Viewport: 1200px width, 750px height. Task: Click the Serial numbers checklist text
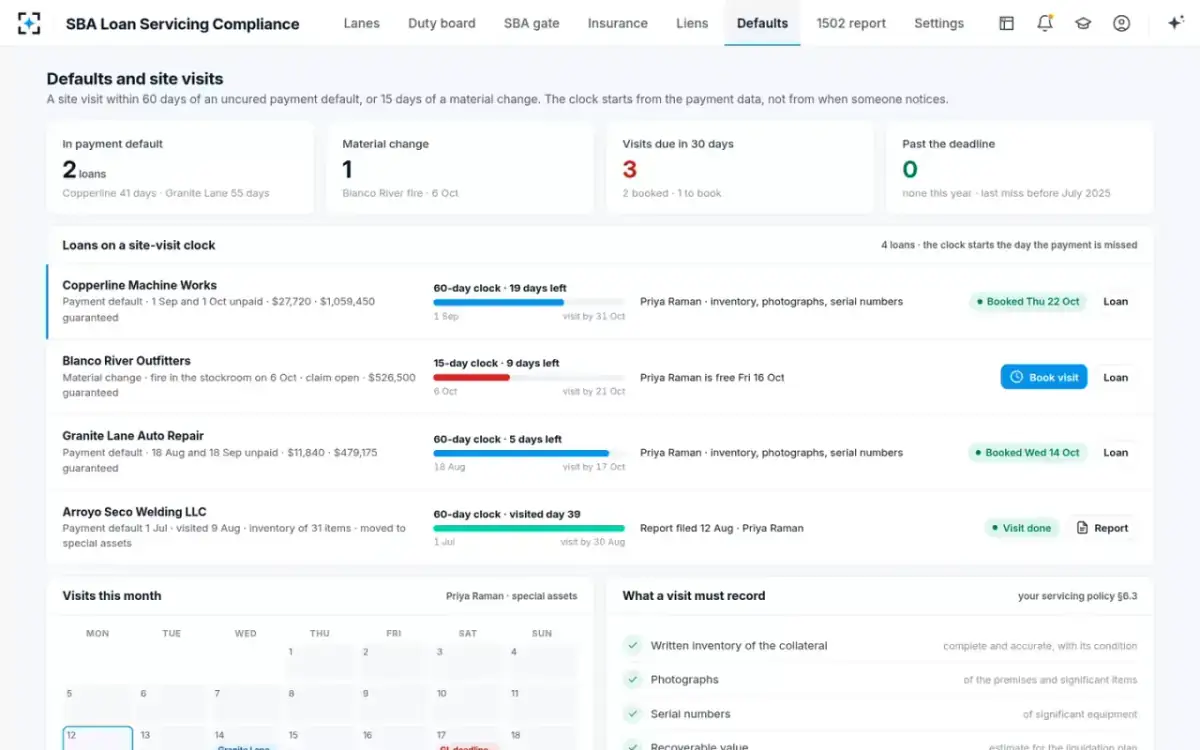[x=691, y=714]
